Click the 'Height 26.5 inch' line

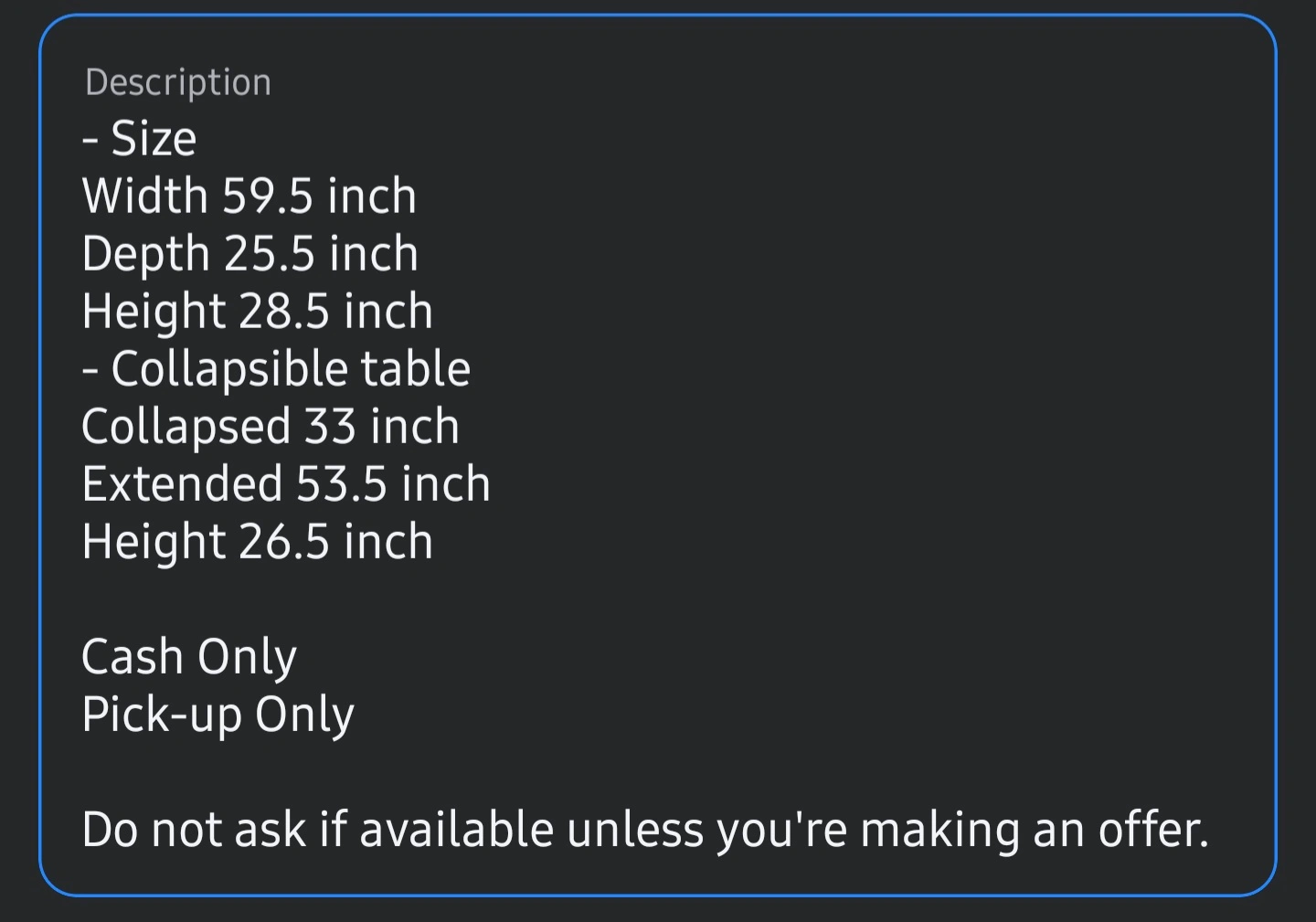257,542
